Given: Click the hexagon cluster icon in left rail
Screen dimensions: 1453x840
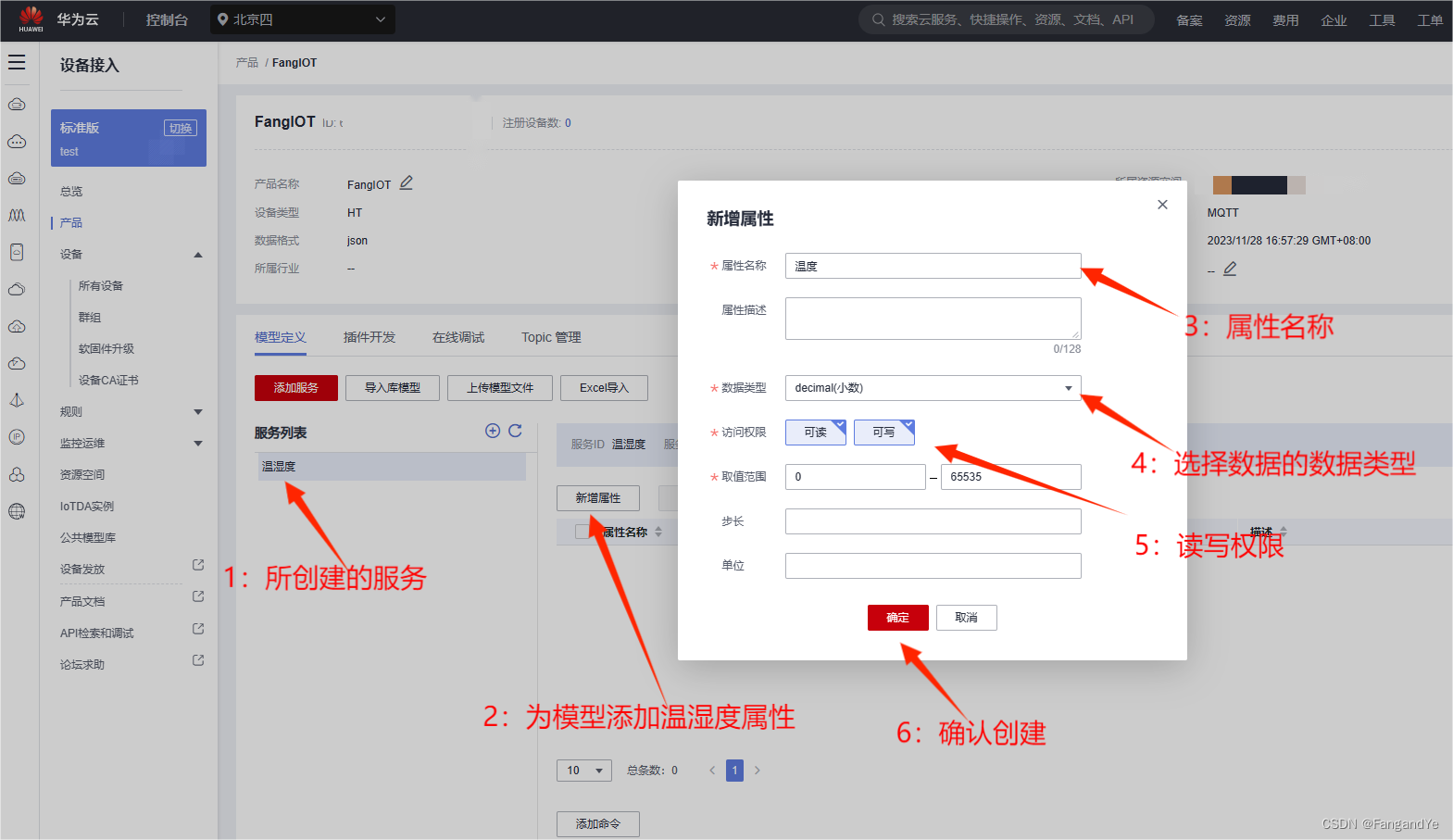Looking at the screenshot, I should [17, 474].
